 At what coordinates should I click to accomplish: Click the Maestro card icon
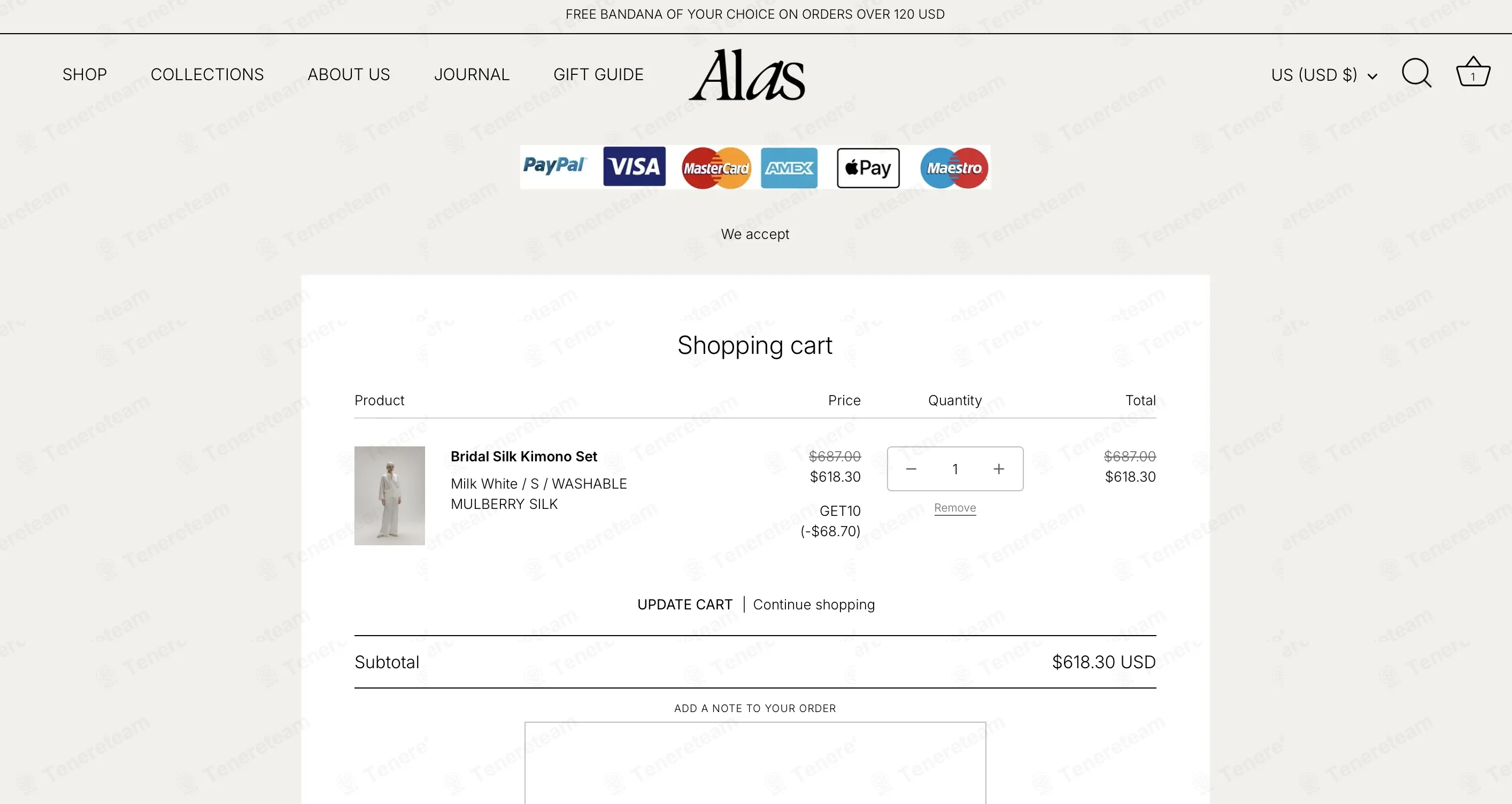(x=954, y=168)
